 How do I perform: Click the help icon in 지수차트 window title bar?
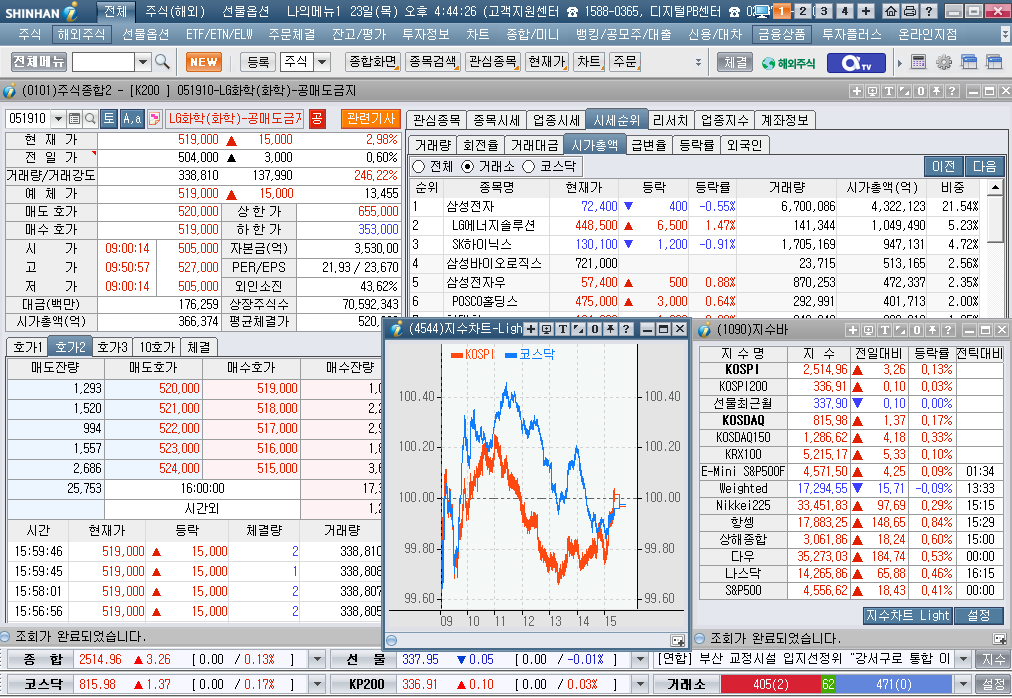625,329
